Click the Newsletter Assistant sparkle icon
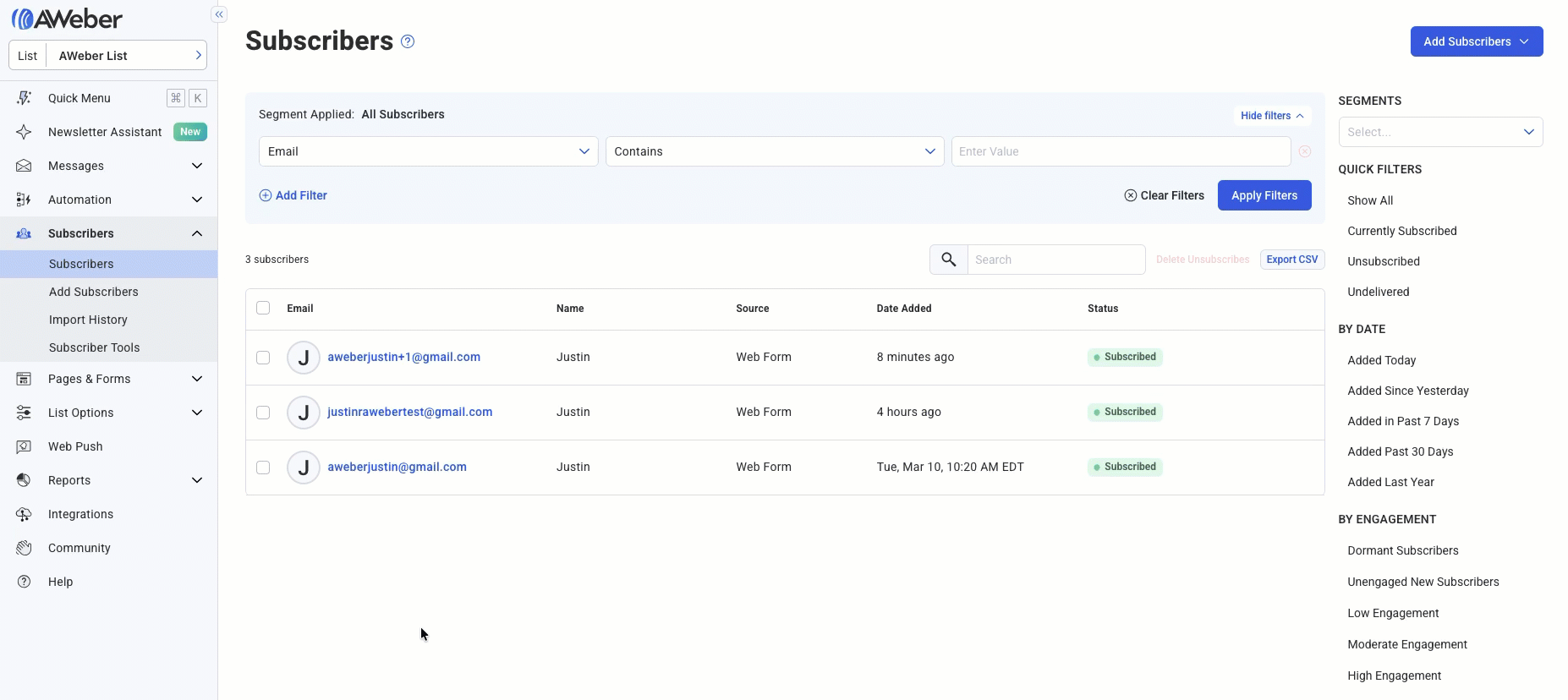Screen dimensions: 1568x700 24,132
